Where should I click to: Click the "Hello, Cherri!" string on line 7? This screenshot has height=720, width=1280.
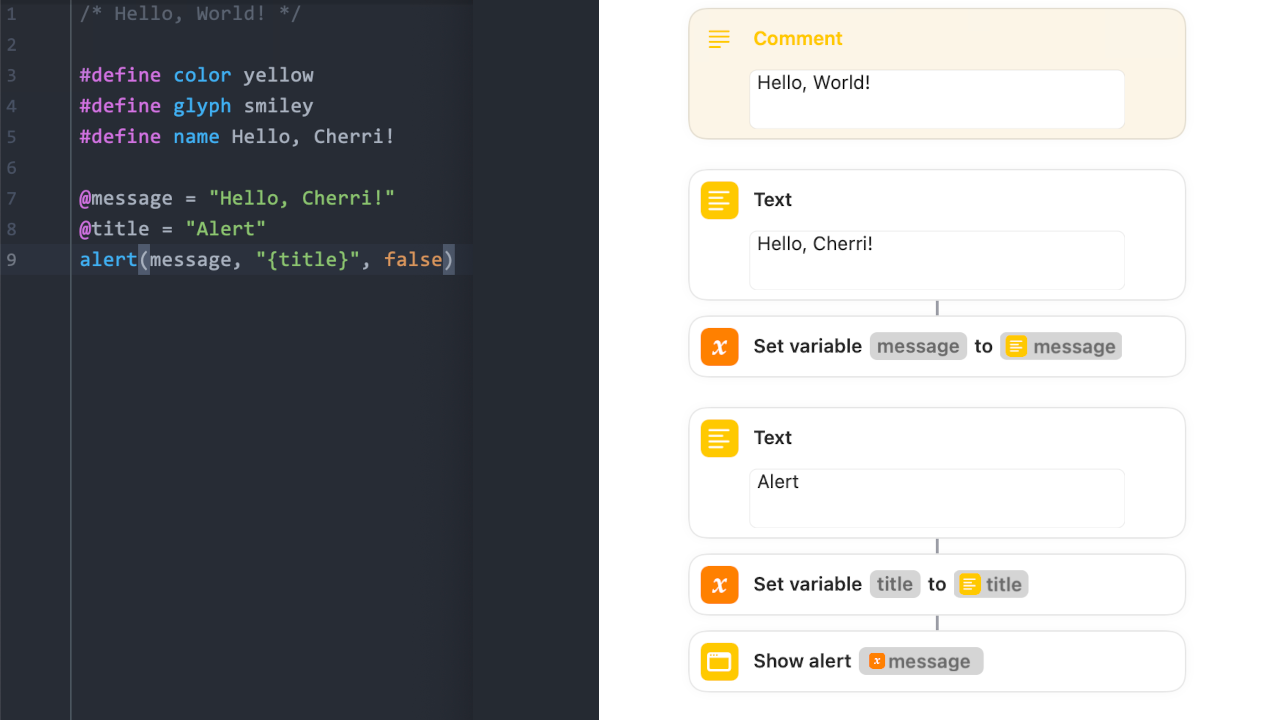(x=302, y=198)
